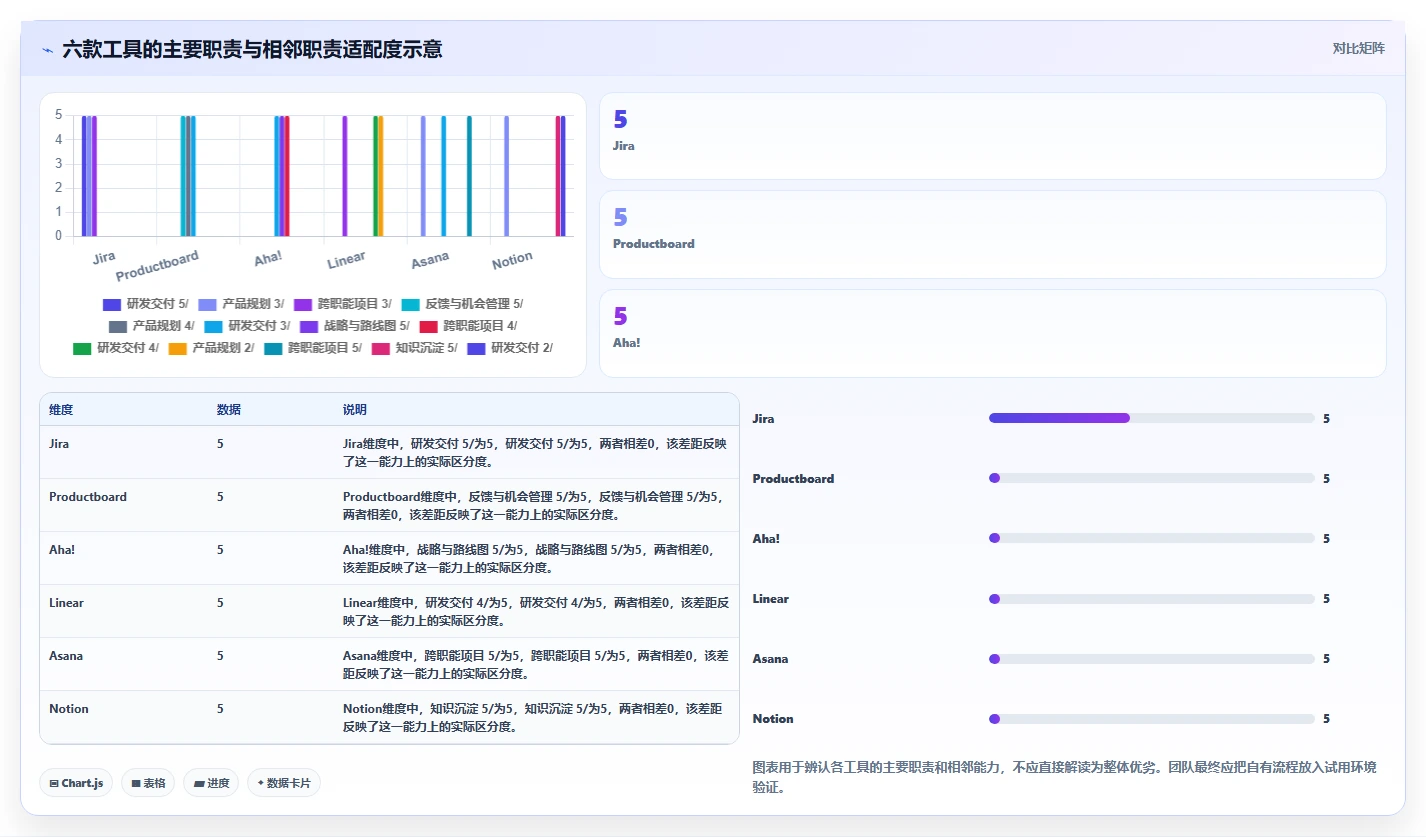Open the Productboard data card
Screen dimensions: 1426x837
992,234
